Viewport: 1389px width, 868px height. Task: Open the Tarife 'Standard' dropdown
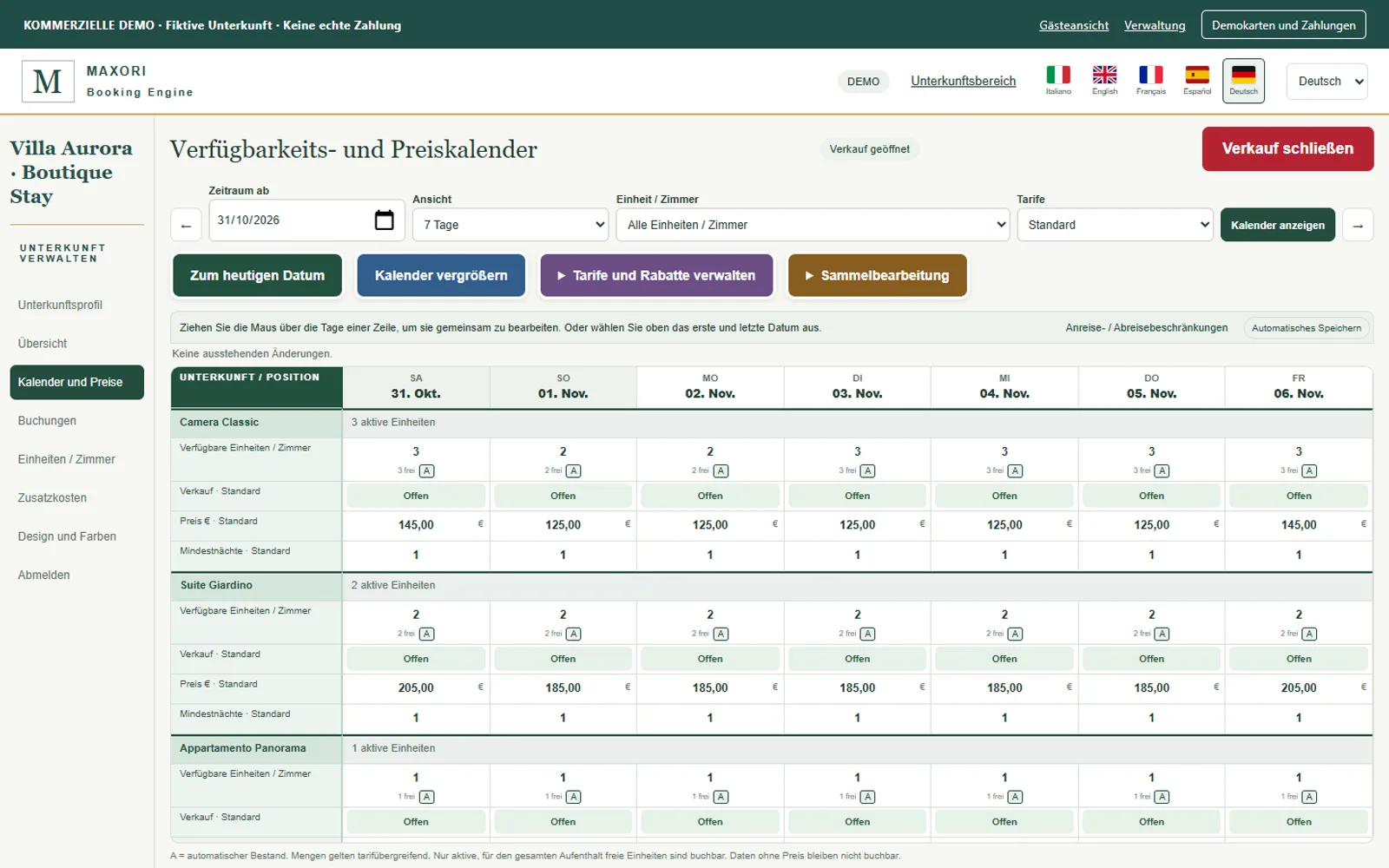point(1115,225)
